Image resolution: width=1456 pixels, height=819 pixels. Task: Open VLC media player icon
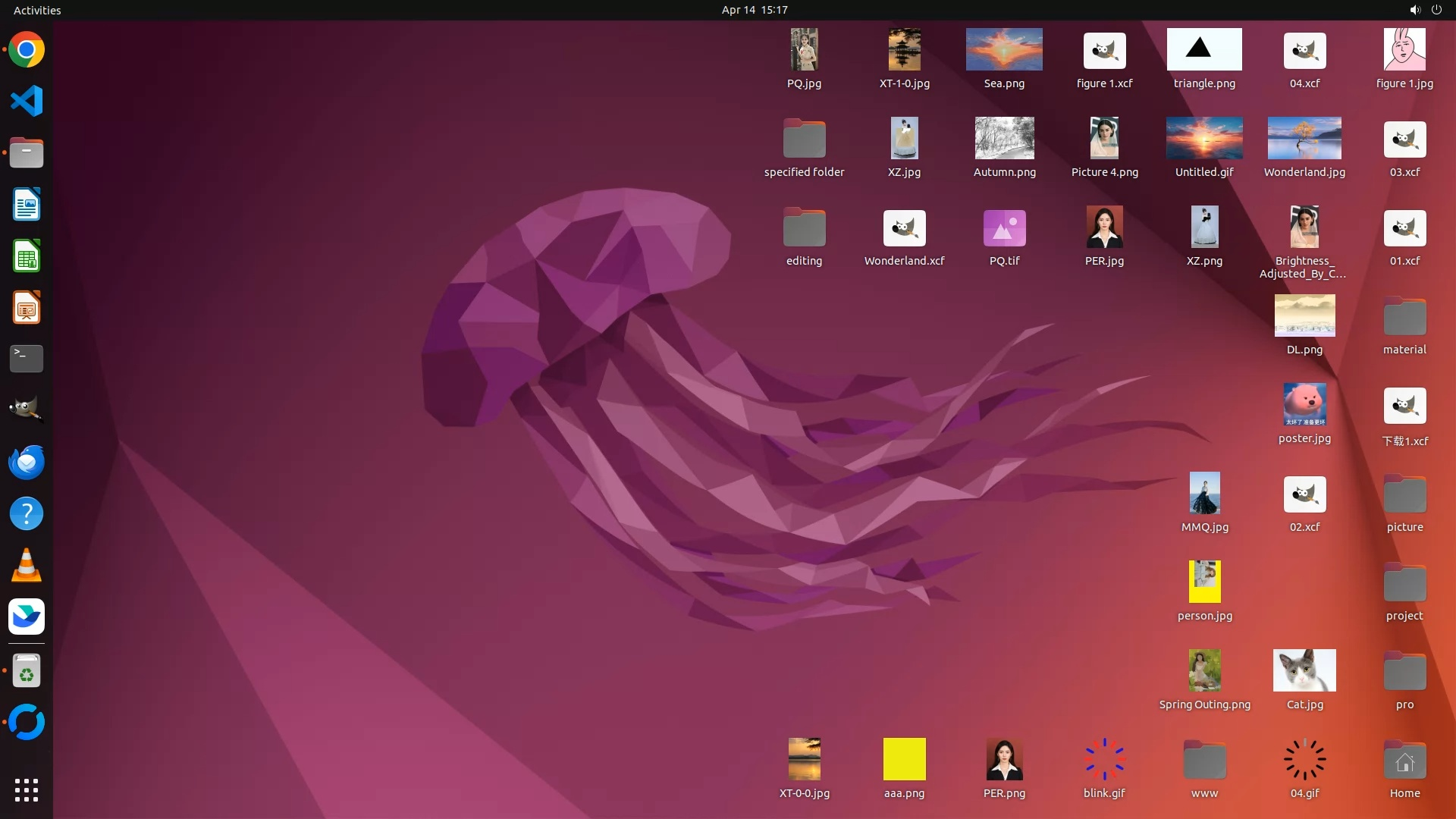pos(27,566)
